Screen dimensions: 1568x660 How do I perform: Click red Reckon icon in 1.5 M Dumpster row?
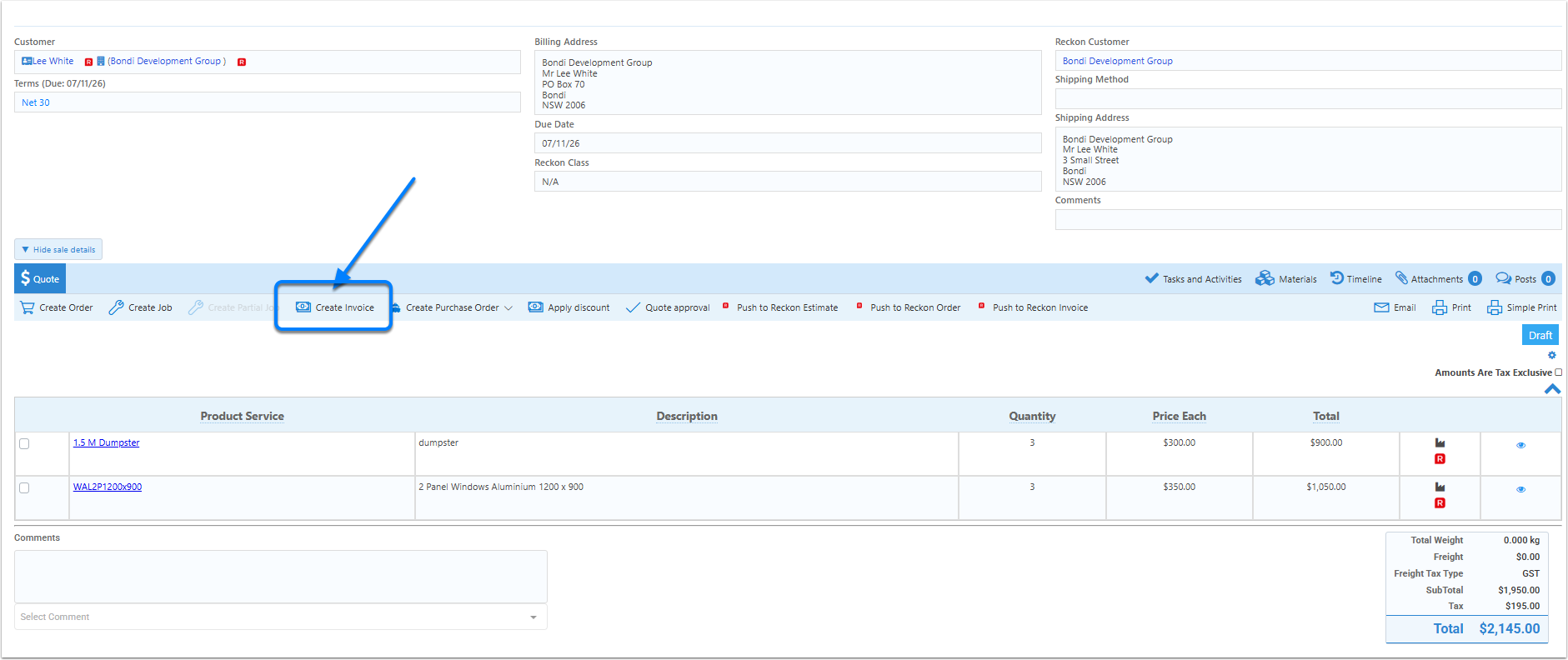coord(1440,458)
